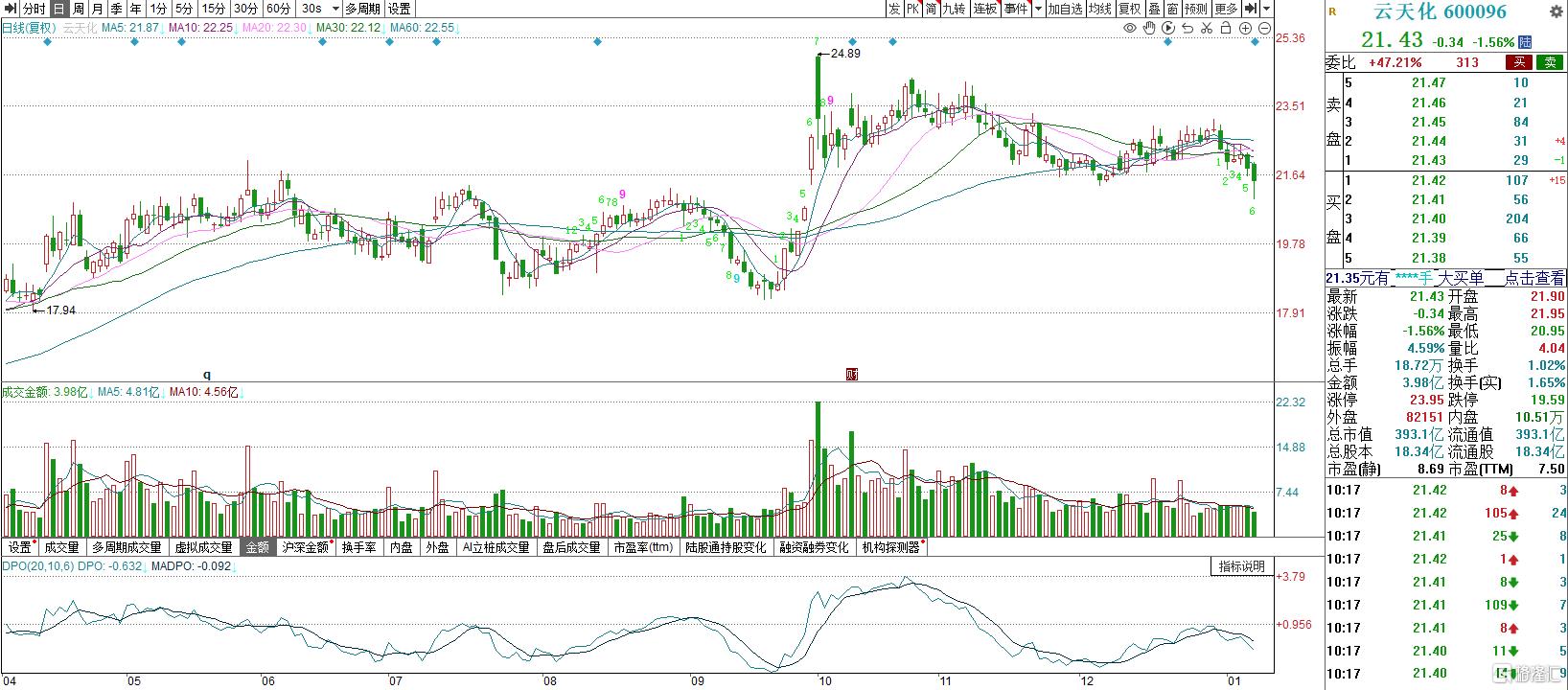This screenshot has width=1568, height=690.
Task: Toggle 简 simplified mode
Action: pyautogui.click(x=932, y=9)
